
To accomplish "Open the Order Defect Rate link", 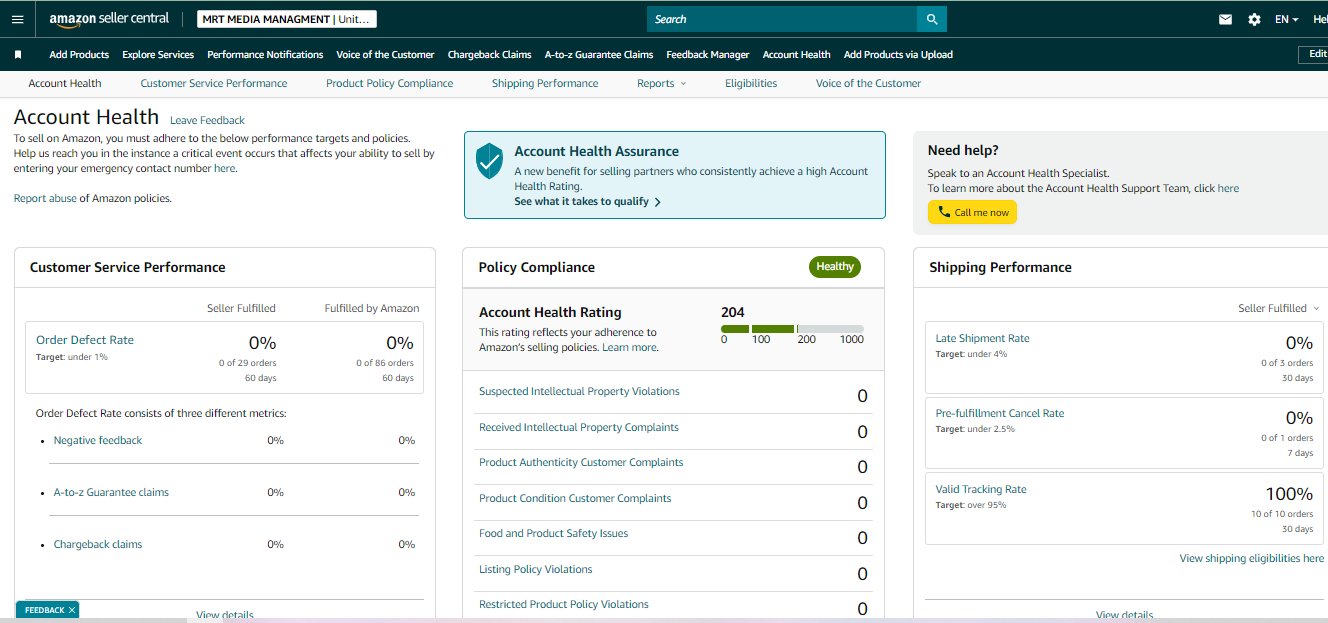I will (85, 340).
